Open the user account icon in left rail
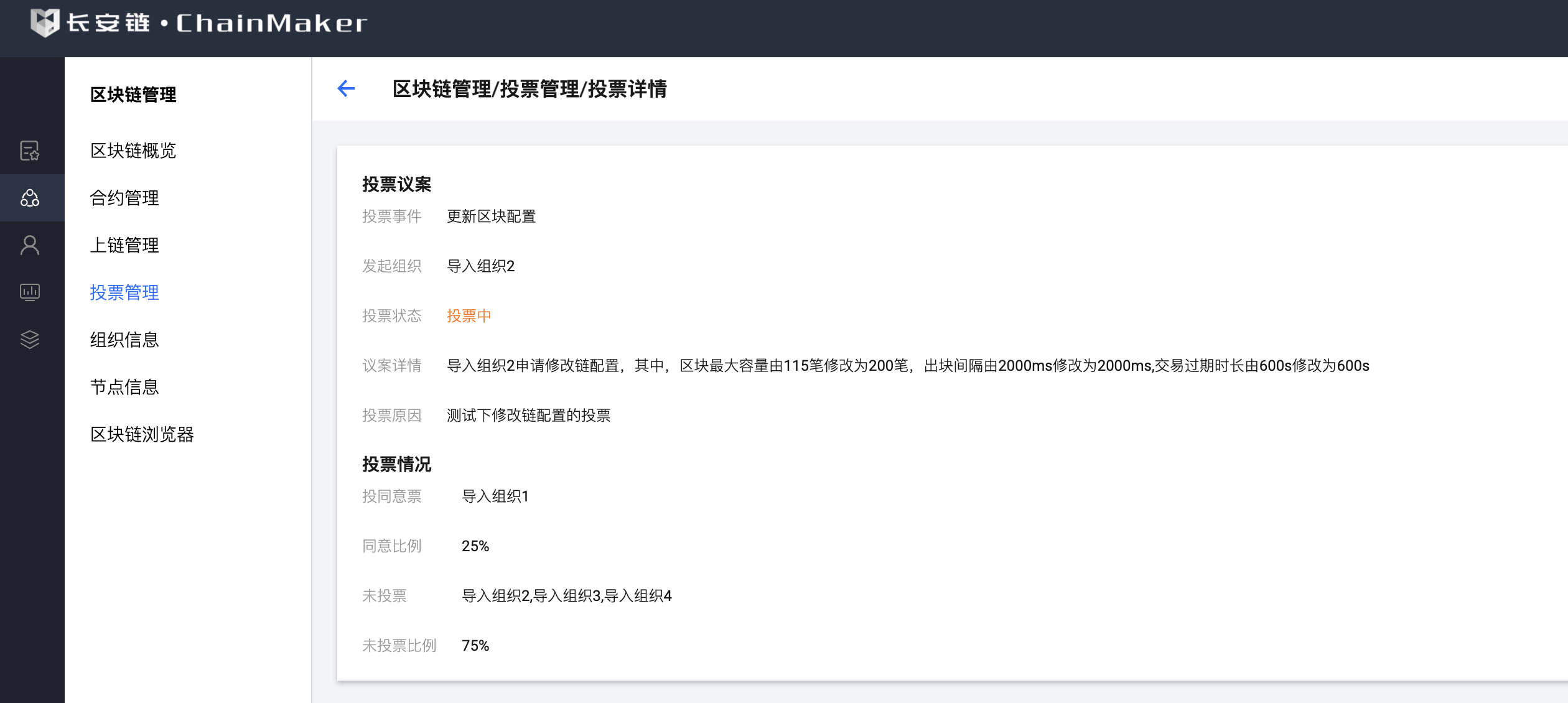This screenshot has width=1568, height=703. tap(30, 245)
